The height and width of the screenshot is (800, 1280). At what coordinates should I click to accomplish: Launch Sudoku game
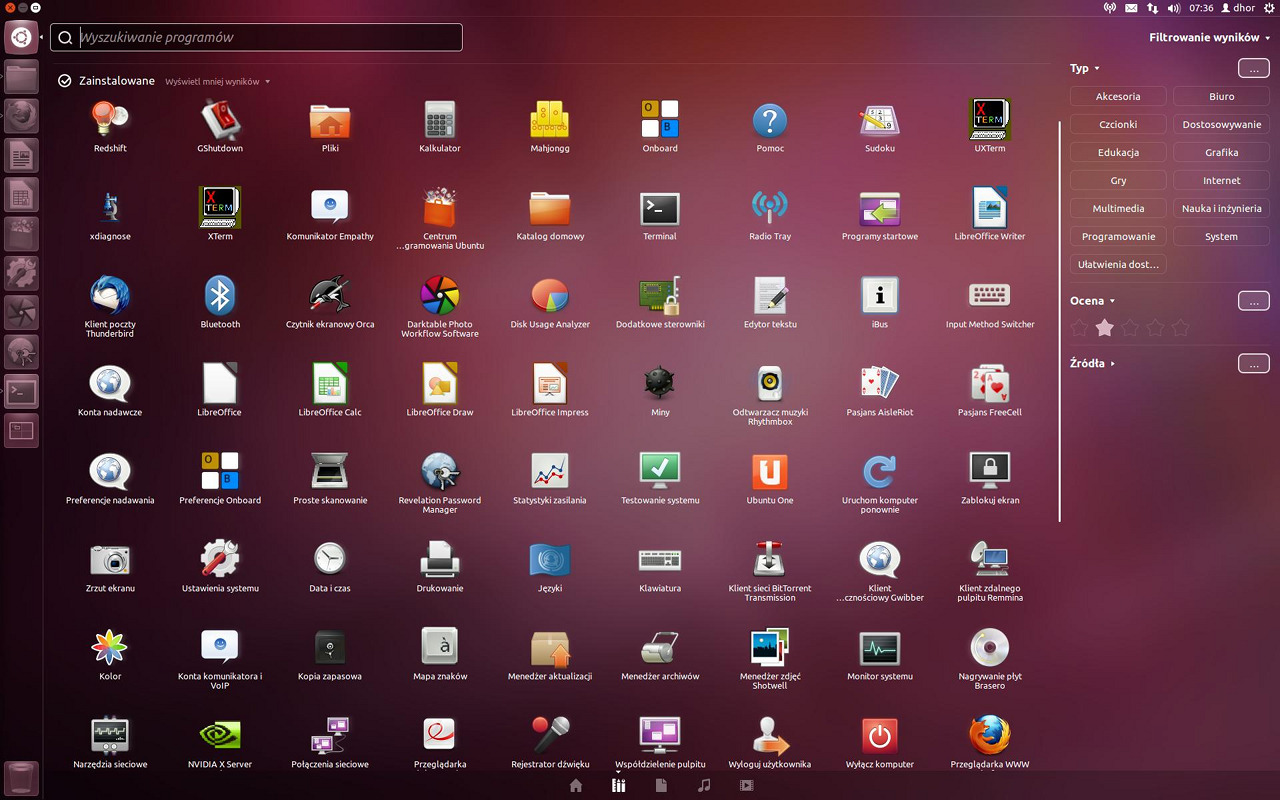pos(880,127)
